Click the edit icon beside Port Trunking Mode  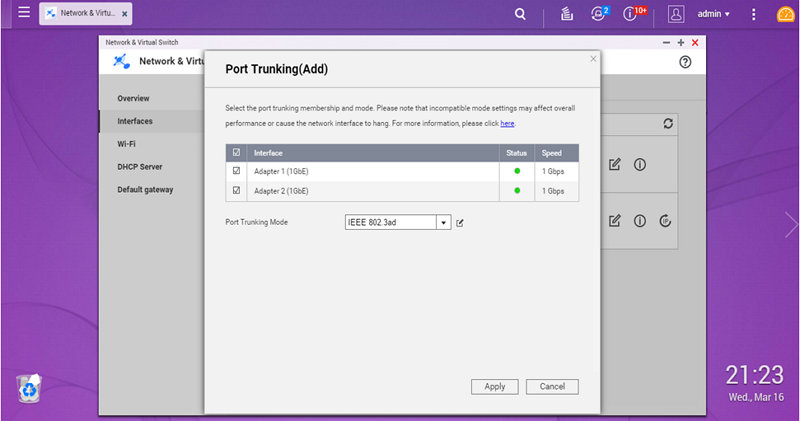(x=460, y=223)
